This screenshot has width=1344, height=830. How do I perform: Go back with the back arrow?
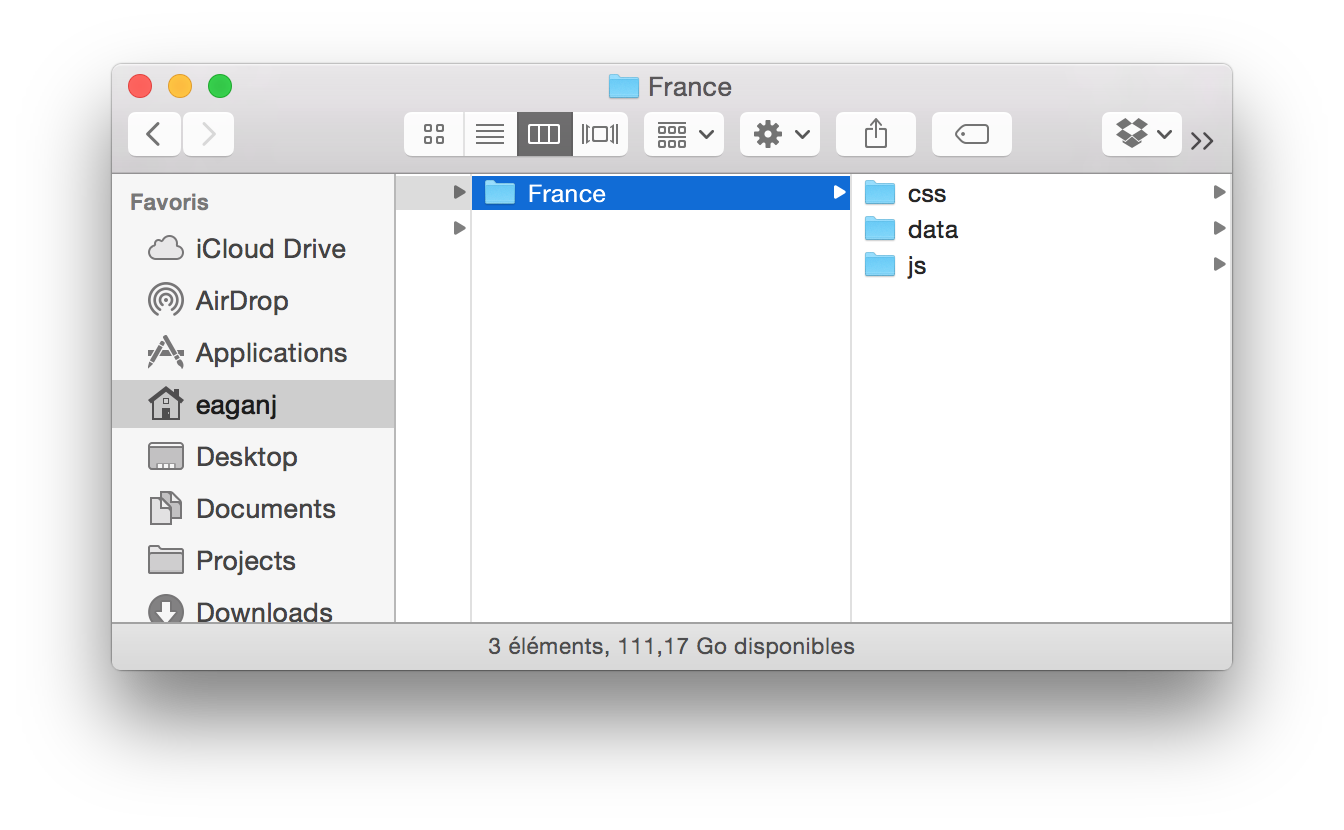pyautogui.click(x=154, y=134)
